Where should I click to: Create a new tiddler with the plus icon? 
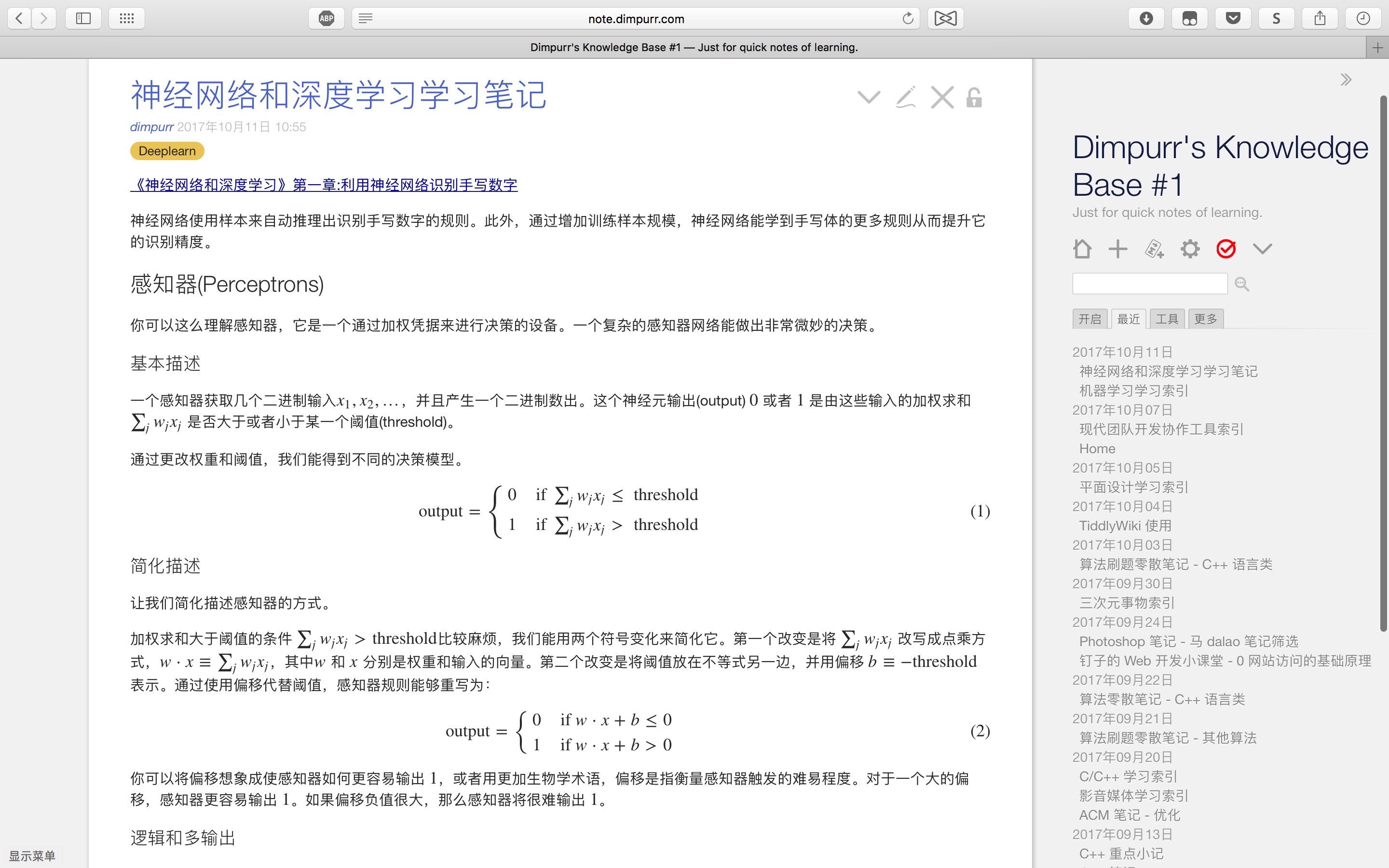pyautogui.click(x=1117, y=249)
